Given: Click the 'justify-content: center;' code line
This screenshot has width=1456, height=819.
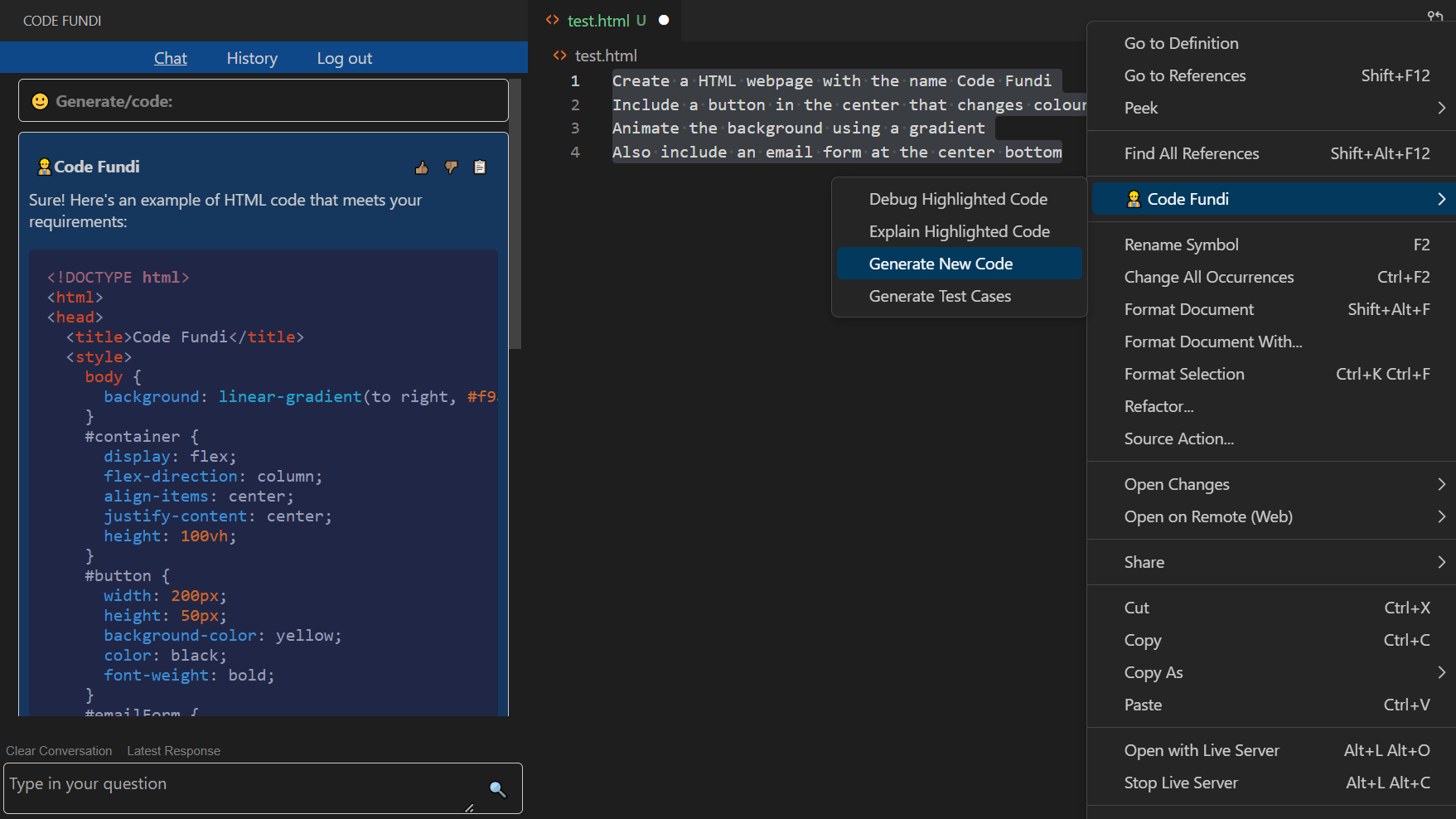Looking at the screenshot, I should 218,516.
